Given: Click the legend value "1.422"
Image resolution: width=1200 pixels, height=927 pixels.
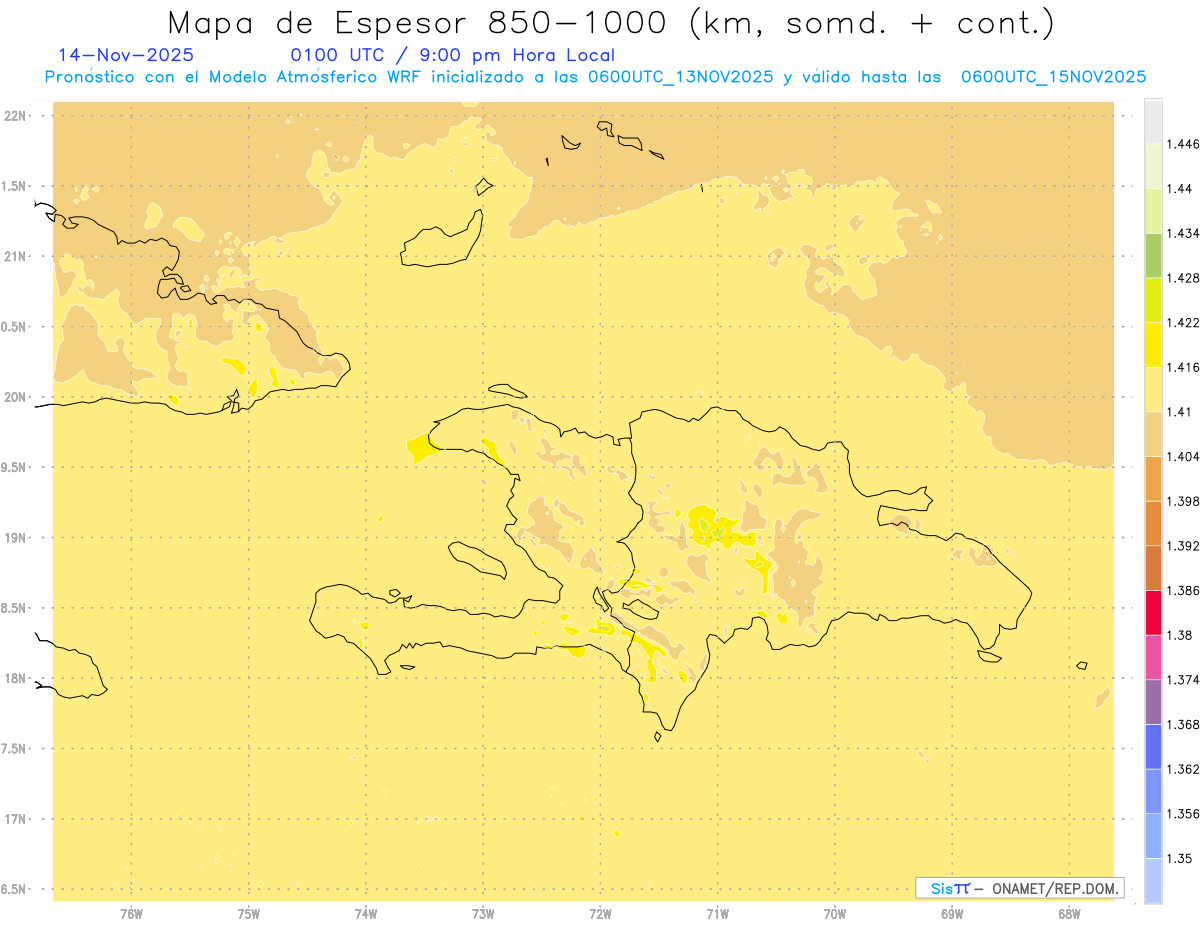Looking at the screenshot, I should [1183, 322].
